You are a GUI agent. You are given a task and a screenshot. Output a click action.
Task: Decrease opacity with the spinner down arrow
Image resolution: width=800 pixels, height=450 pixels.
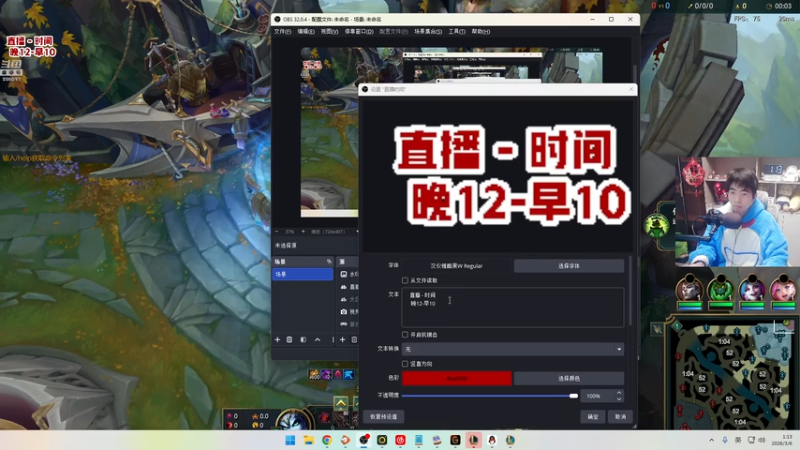coord(619,399)
